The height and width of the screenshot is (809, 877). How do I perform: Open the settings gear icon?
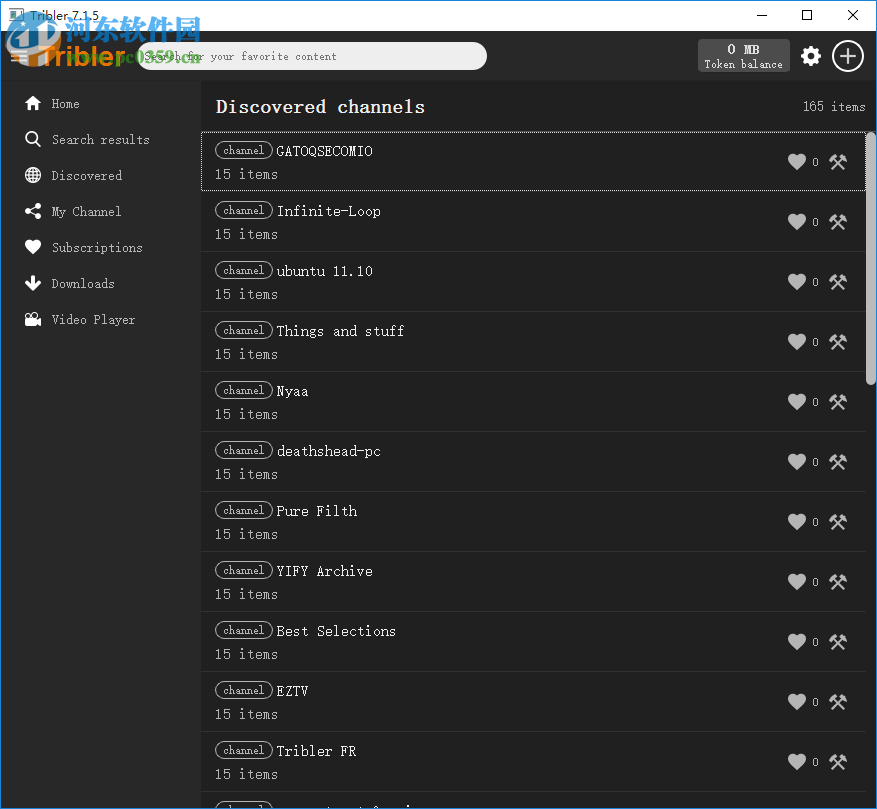click(x=810, y=56)
